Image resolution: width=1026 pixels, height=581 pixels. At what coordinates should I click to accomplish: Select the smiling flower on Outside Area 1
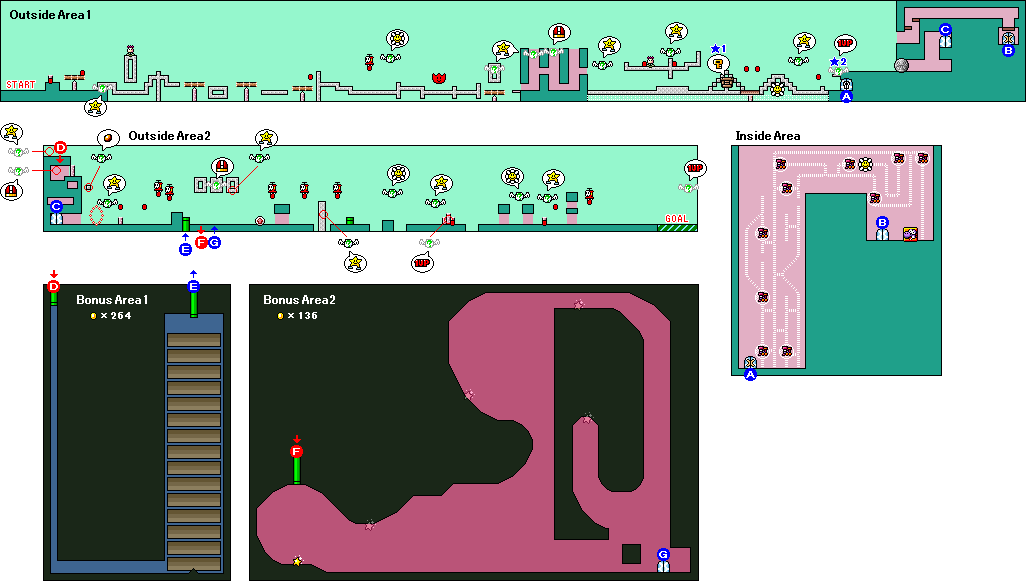pos(777,88)
